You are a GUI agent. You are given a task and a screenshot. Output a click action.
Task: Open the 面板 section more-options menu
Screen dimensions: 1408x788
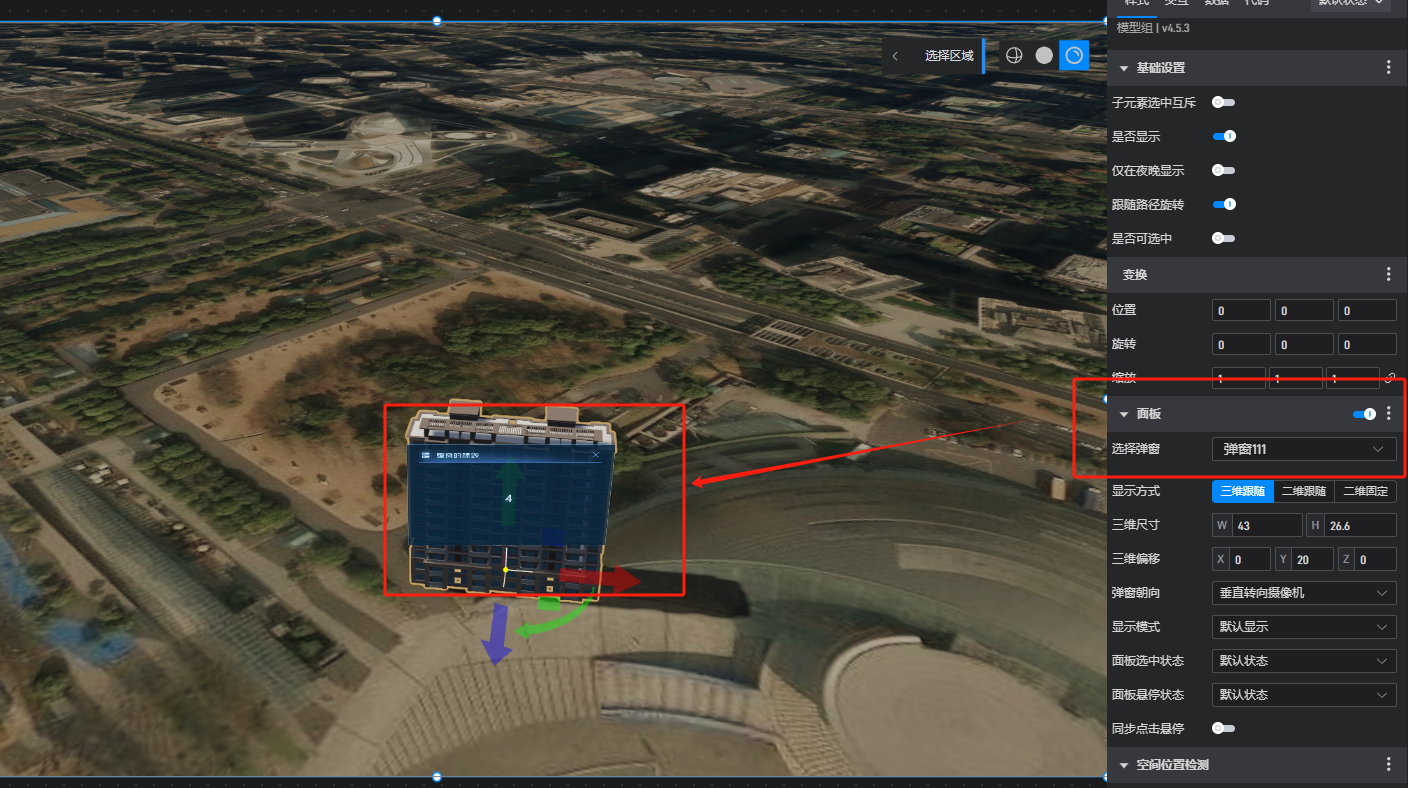click(1388, 413)
